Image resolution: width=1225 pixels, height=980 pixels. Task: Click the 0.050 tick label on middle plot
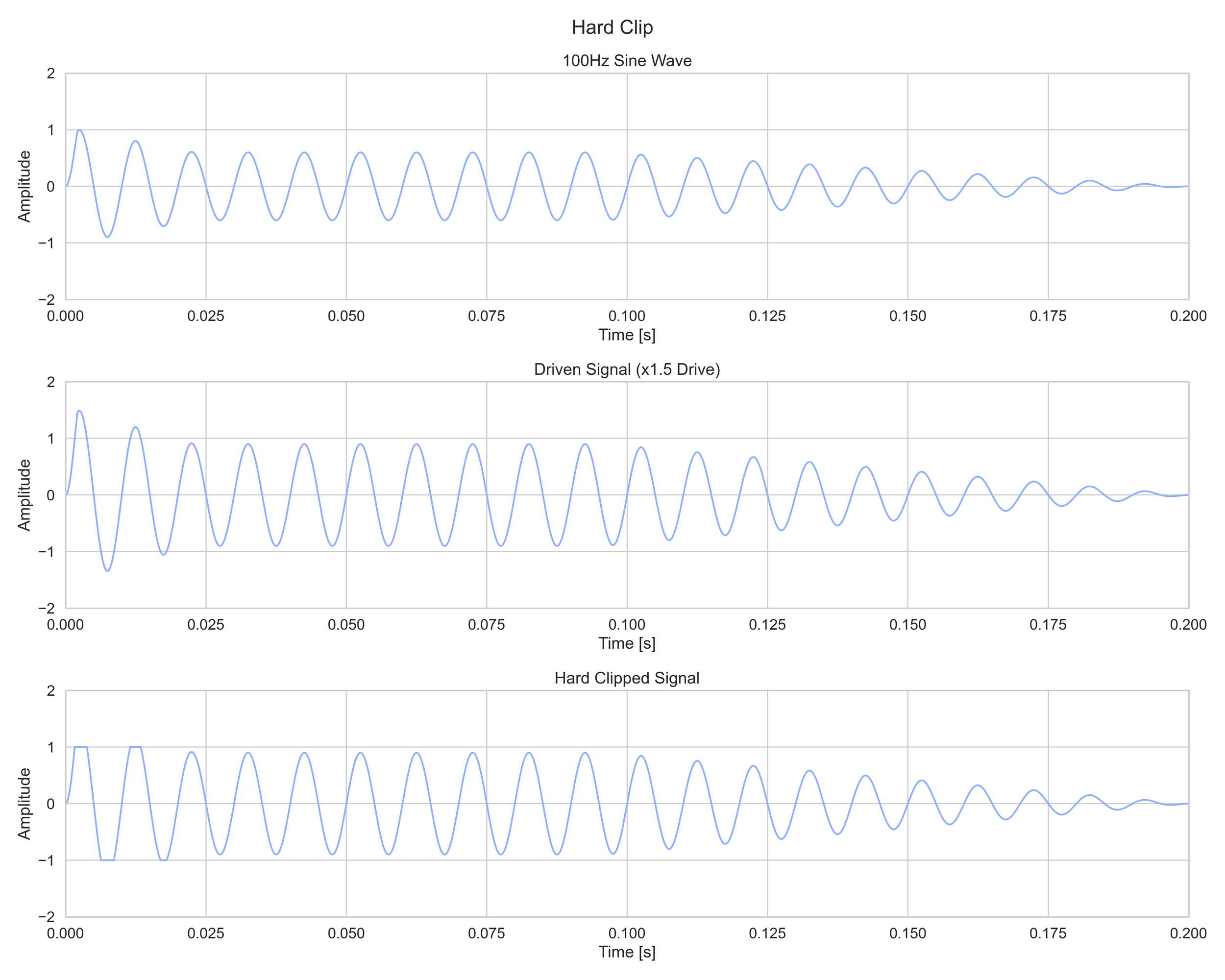pos(346,625)
